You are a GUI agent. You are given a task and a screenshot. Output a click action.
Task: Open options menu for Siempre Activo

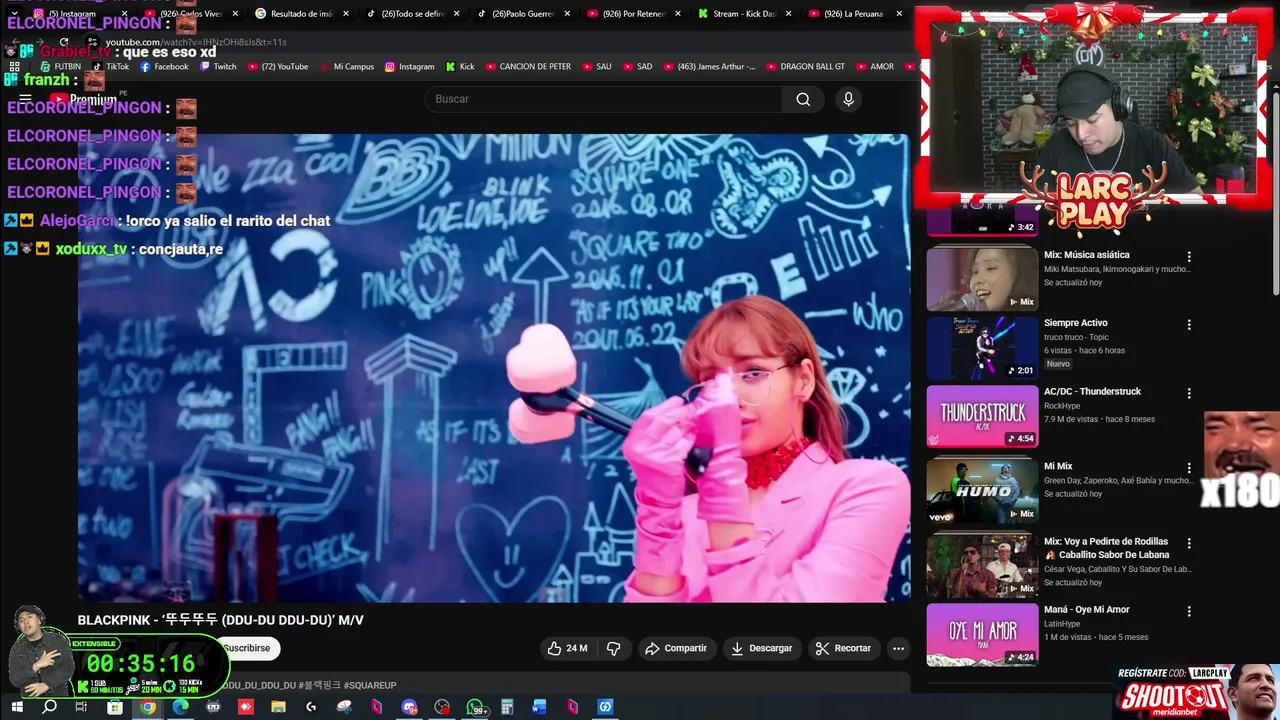click(x=1189, y=325)
